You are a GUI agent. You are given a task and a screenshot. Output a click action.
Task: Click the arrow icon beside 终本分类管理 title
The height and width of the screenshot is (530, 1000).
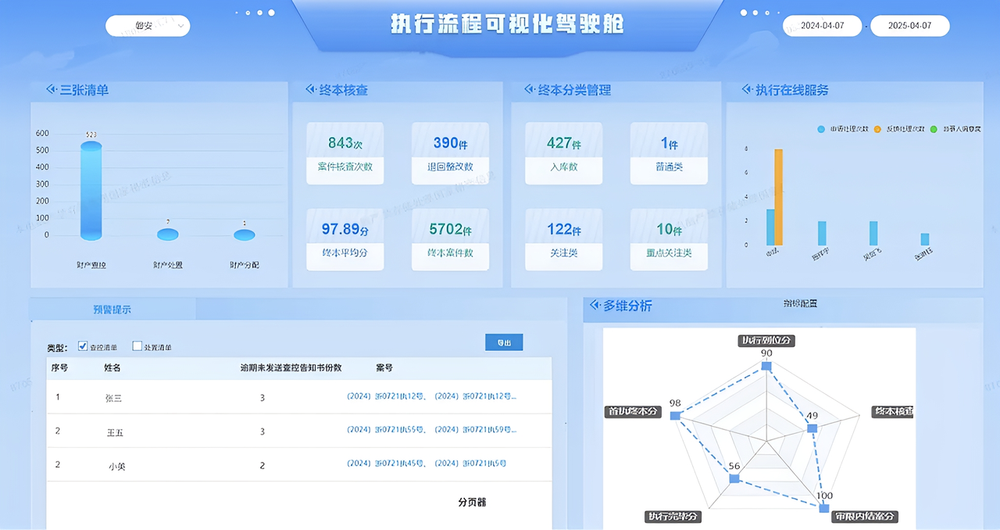pyautogui.click(x=529, y=89)
